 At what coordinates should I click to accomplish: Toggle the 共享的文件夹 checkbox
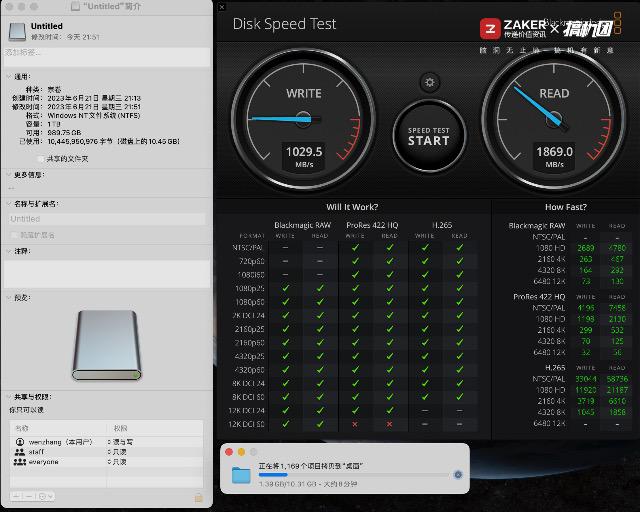tap(40, 159)
